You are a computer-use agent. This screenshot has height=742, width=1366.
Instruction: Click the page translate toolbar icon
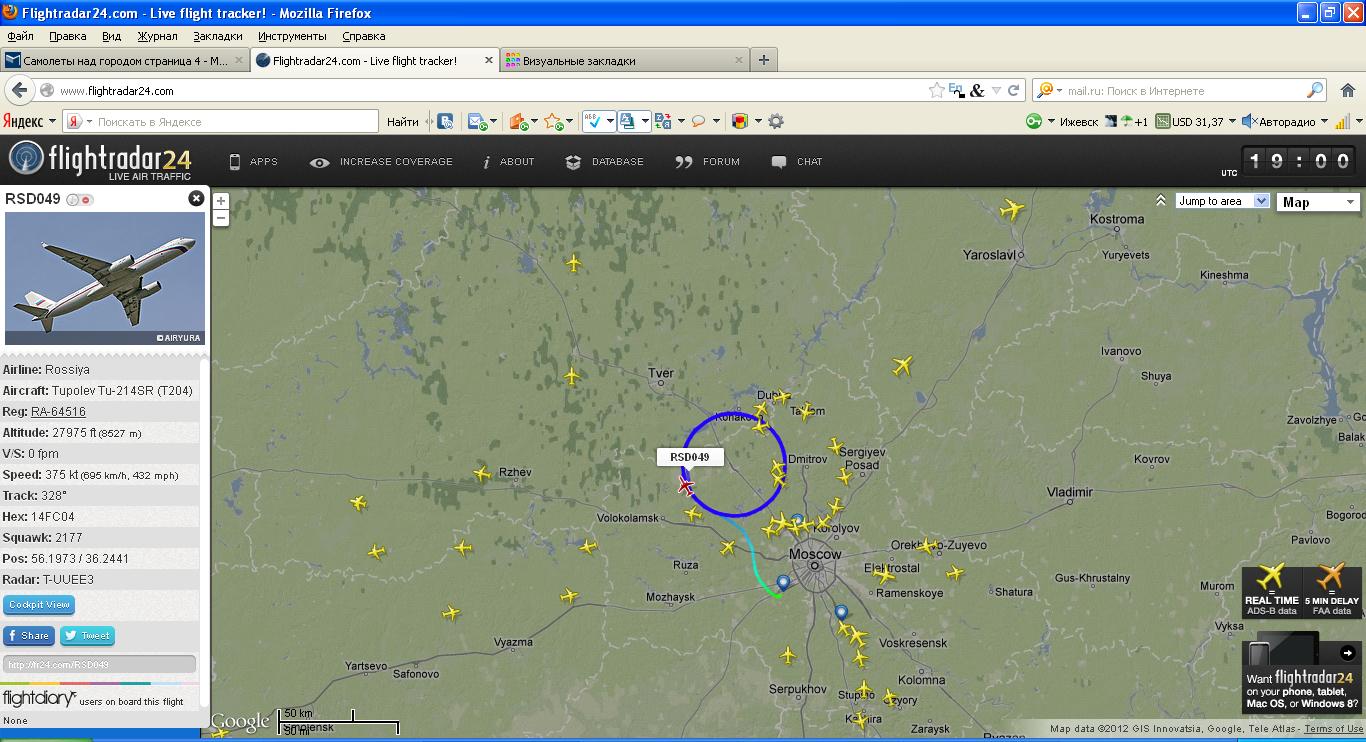pyautogui.click(x=663, y=121)
